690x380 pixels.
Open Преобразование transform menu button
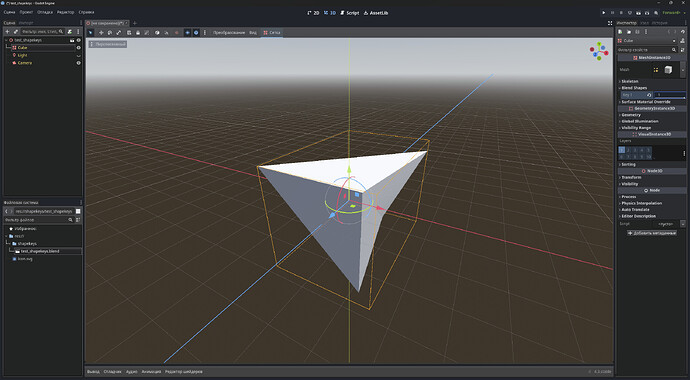229,33
